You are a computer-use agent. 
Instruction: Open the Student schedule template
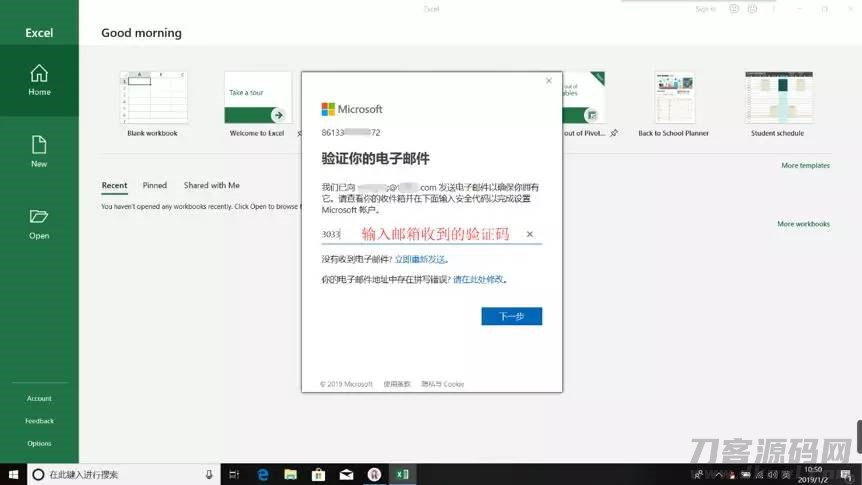pos(778,104)
